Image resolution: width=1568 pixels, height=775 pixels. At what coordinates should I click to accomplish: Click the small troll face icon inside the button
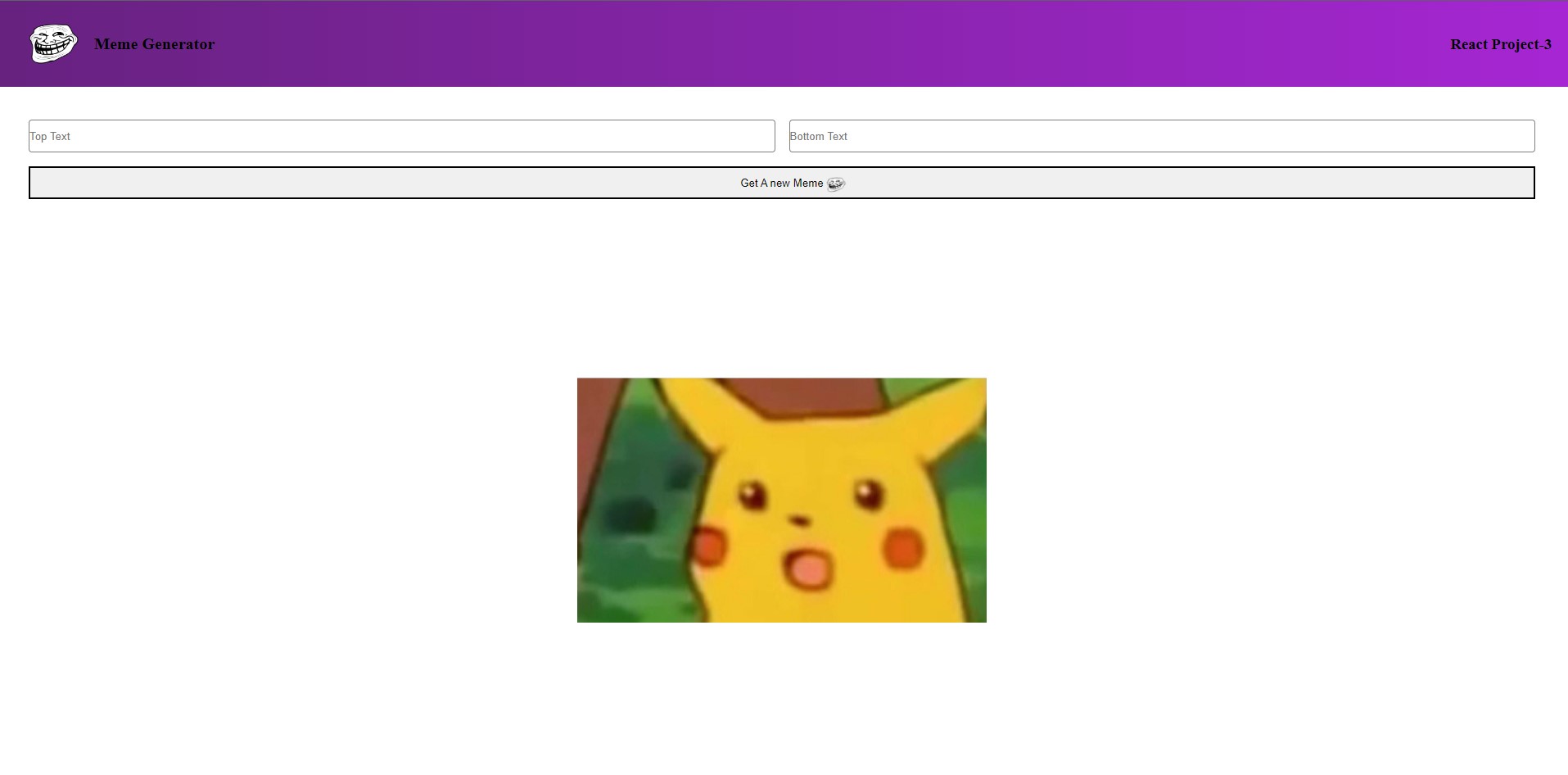tap(835, 184)
